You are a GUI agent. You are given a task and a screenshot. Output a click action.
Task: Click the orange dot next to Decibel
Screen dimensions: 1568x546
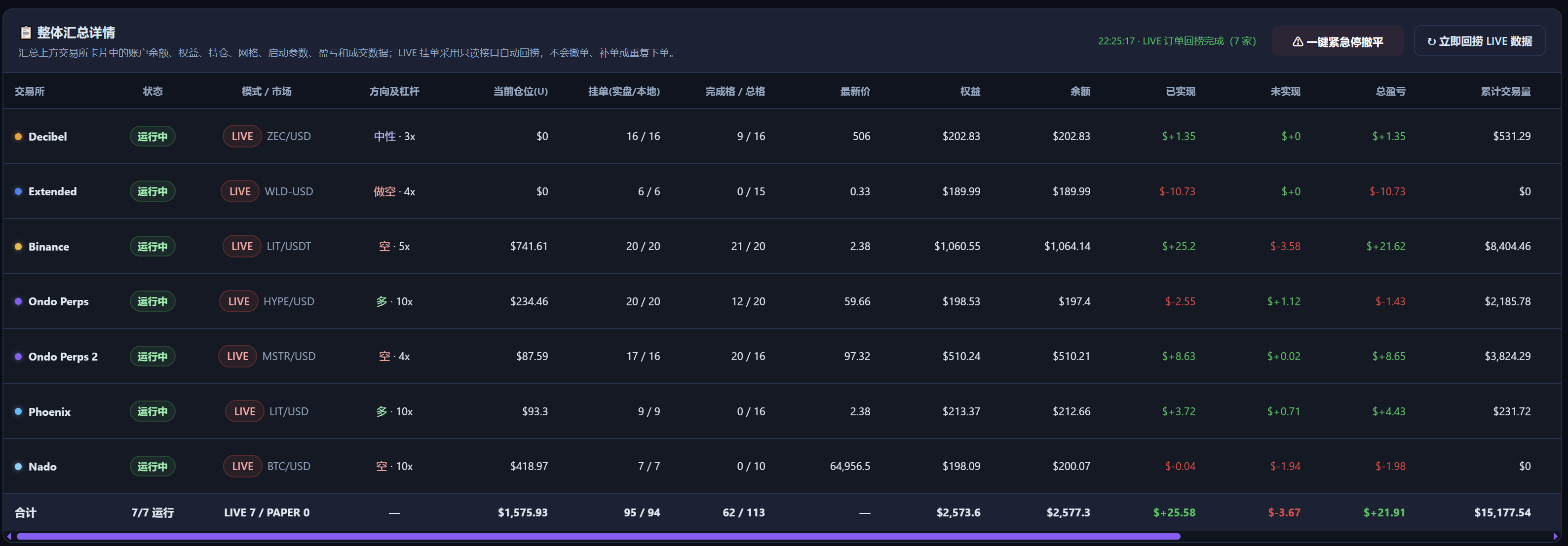pyautogui.click(x=18, y=137)
